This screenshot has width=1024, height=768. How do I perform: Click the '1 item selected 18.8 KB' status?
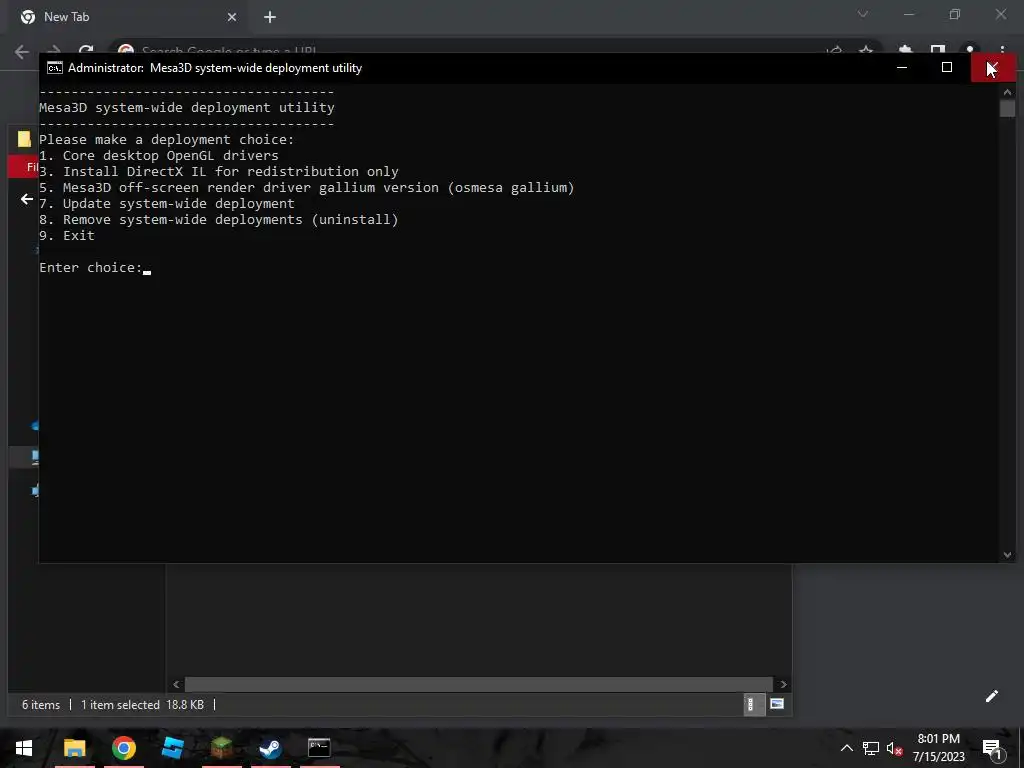[142, 705]
